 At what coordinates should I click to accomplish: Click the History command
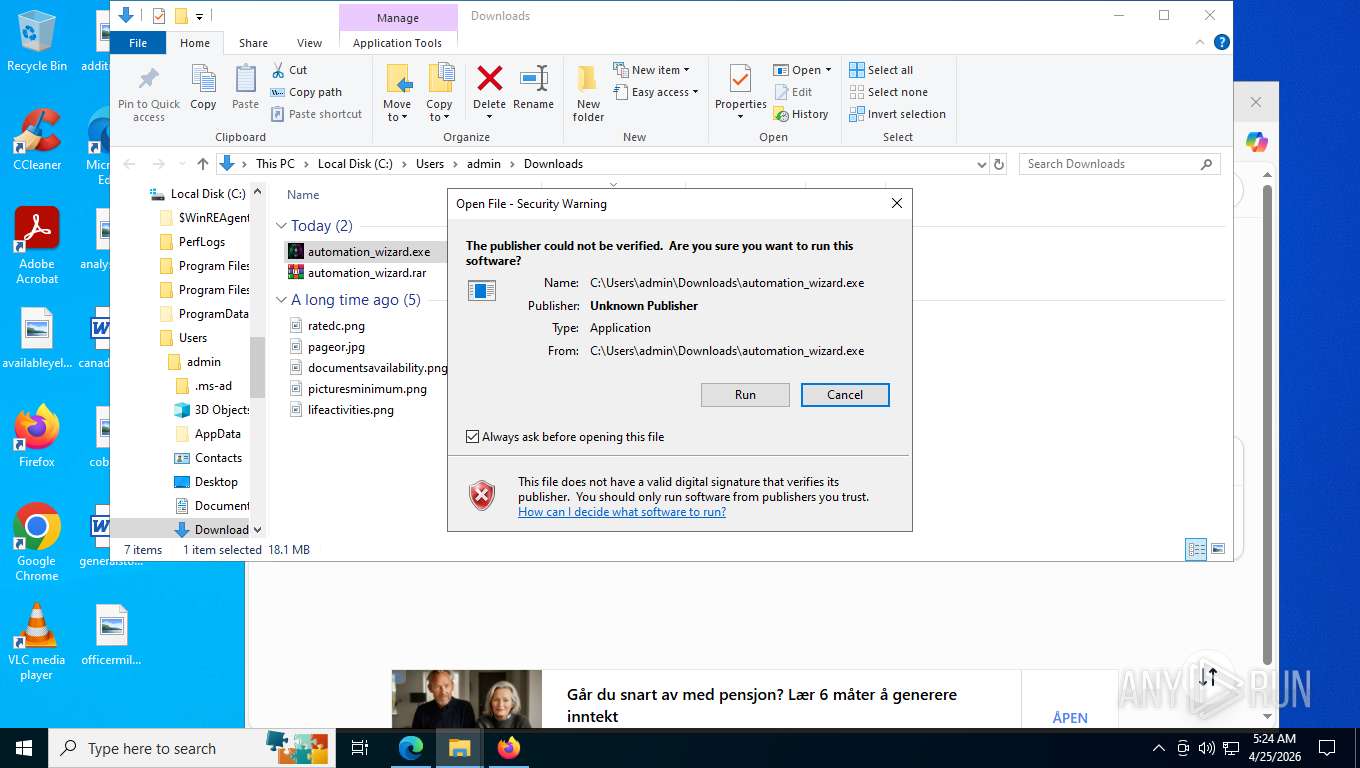pyautogui.click(x=801, y=114)
